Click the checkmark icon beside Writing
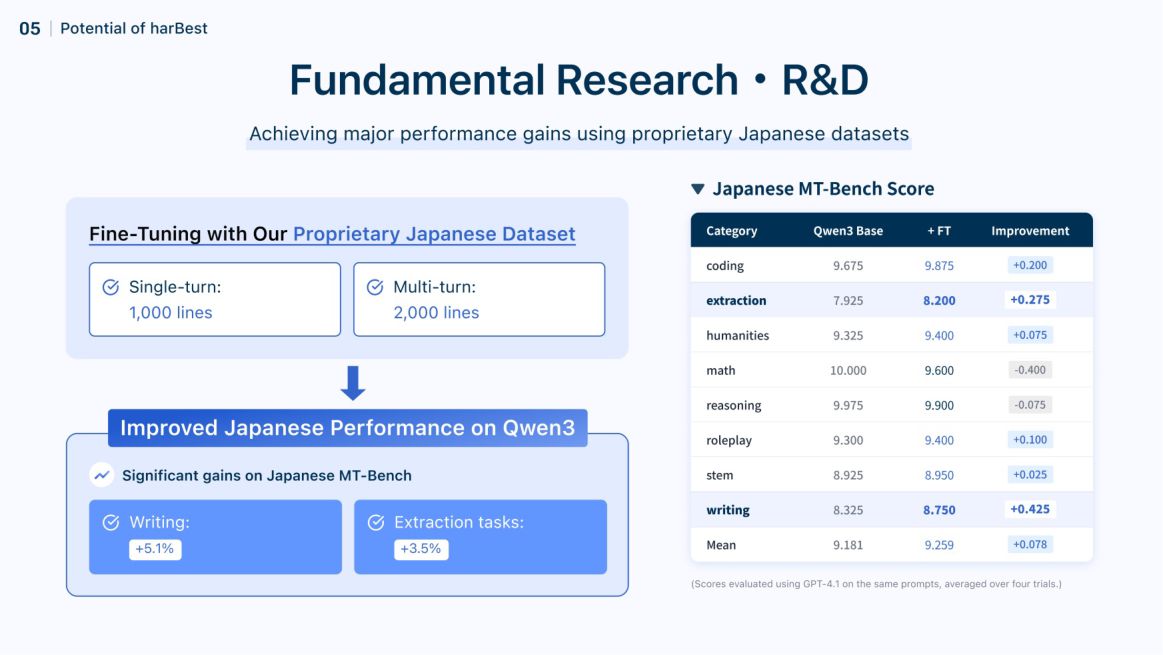This screenshot has width=1163, height=655. (x=111, y=523)
